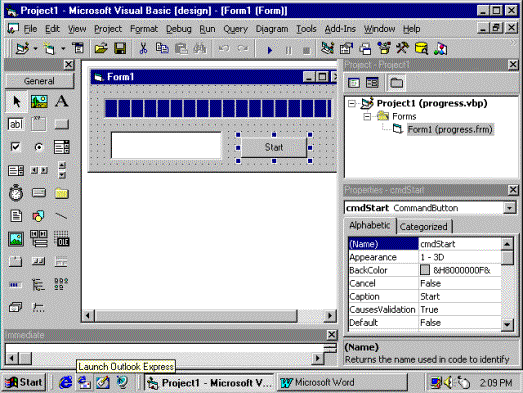
Task: Select the Line control tool
Action: [62, 216]
